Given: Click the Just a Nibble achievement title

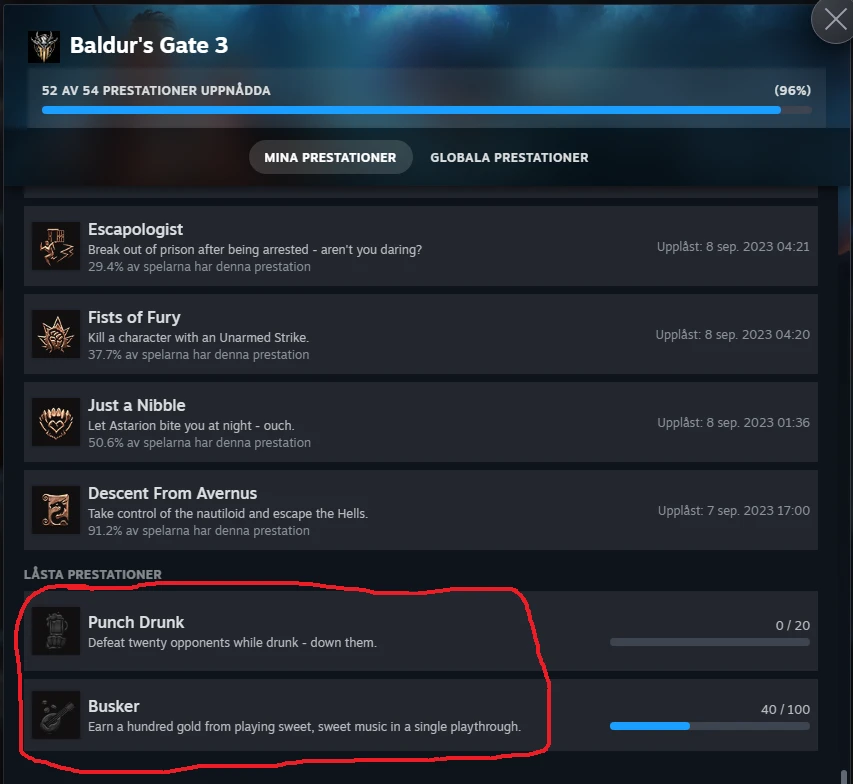Looking at the screenshot, I should [137, 405].
